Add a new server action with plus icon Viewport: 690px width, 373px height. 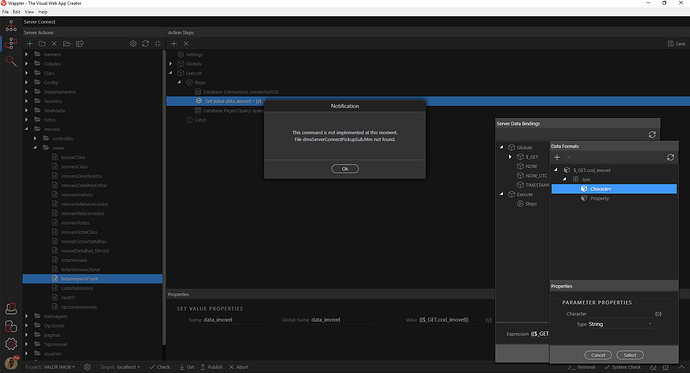pos(29,44)
